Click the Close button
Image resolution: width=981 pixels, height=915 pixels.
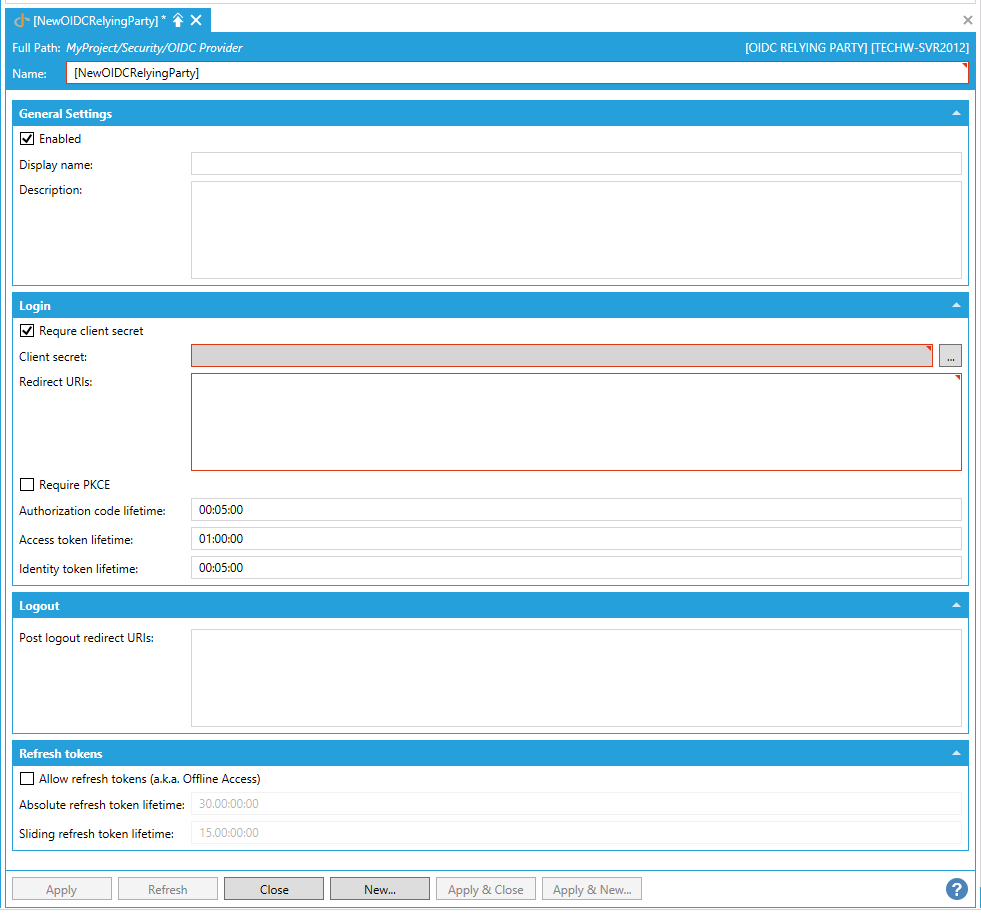pyautogui.click(x=274, y=889)
